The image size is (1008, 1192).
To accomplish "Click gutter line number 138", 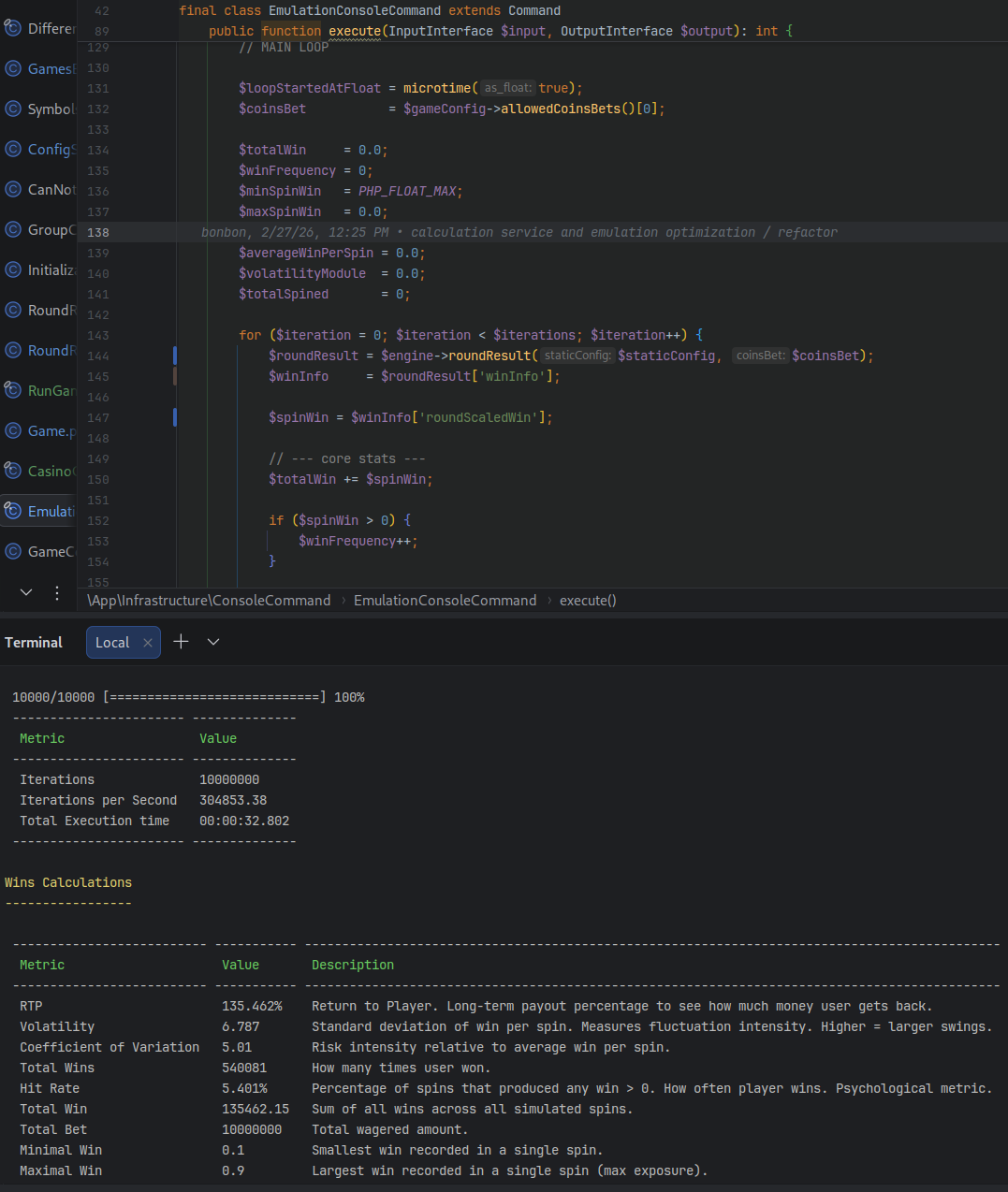I will (x=98, y=232).
